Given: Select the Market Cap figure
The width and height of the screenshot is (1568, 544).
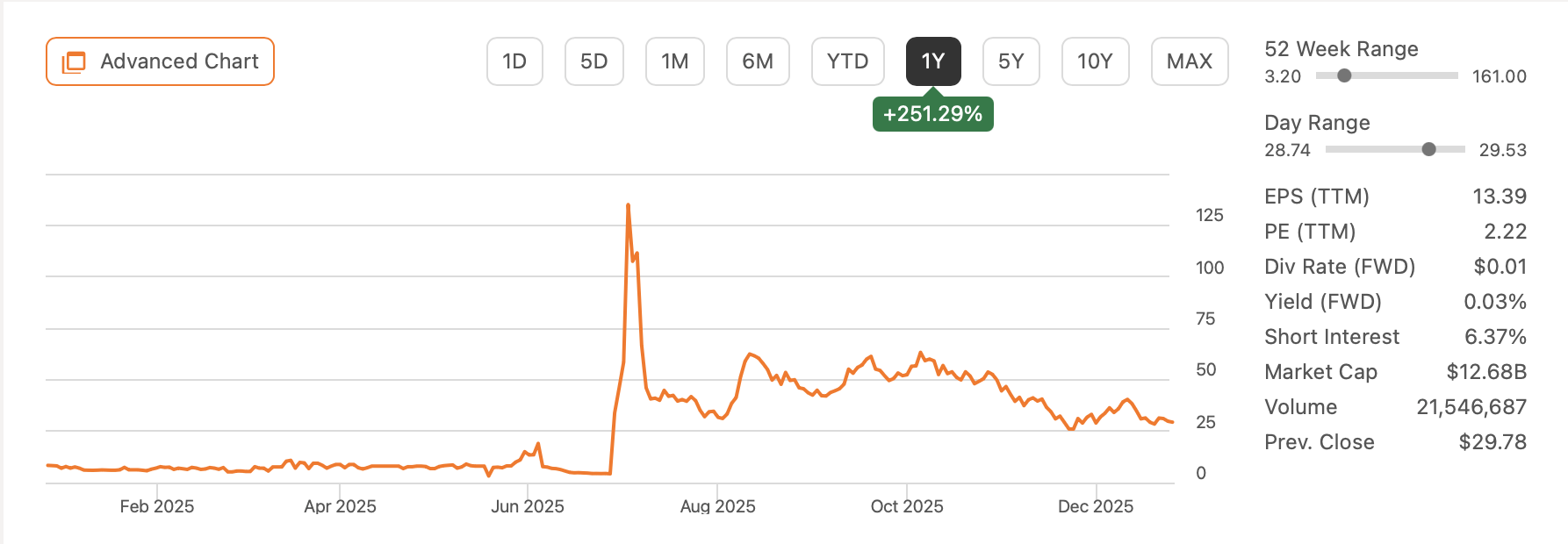Looking at the screenshot, I should (x=1487, y=371).
